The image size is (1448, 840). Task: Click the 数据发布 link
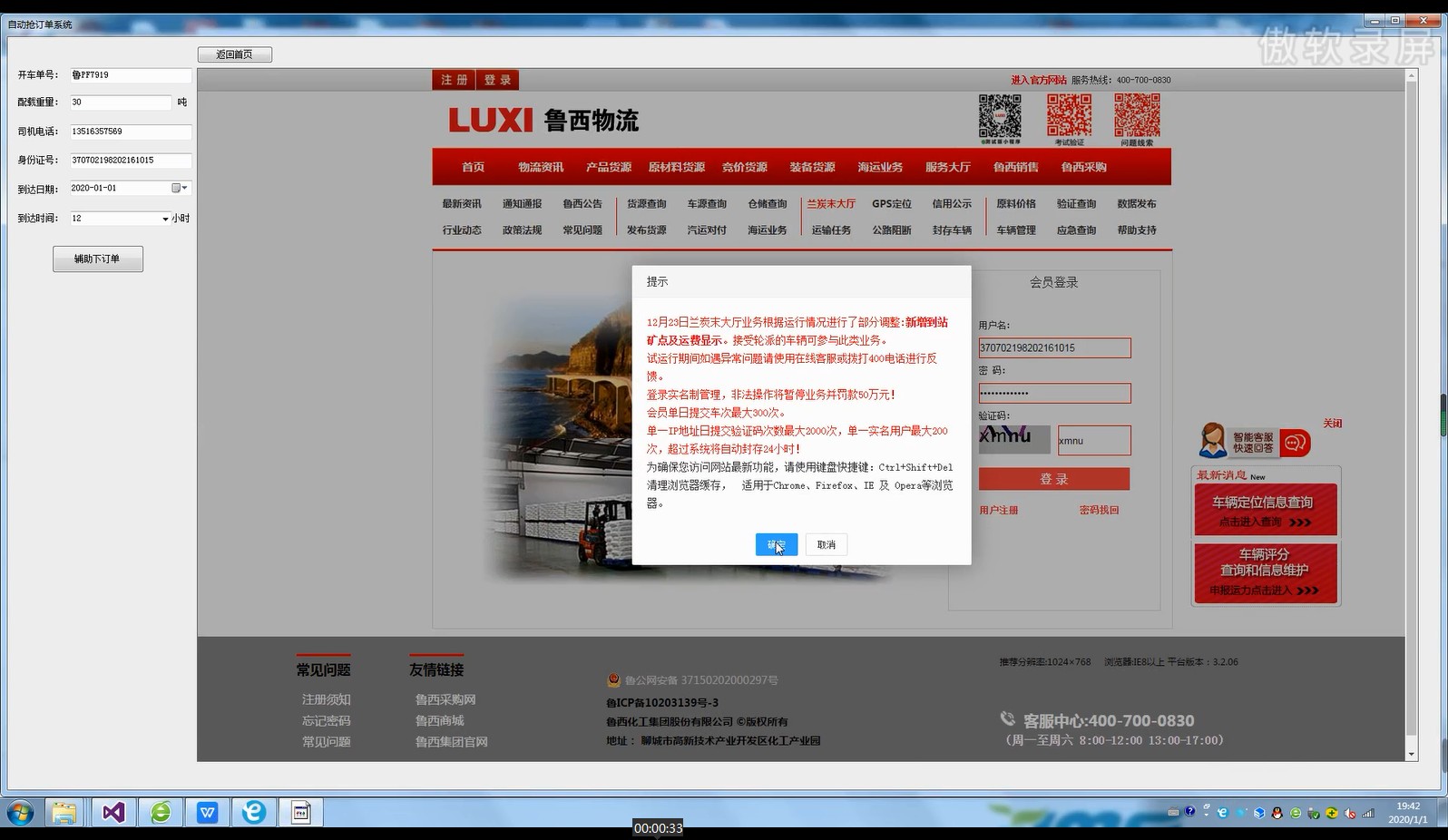(1137, 204)
